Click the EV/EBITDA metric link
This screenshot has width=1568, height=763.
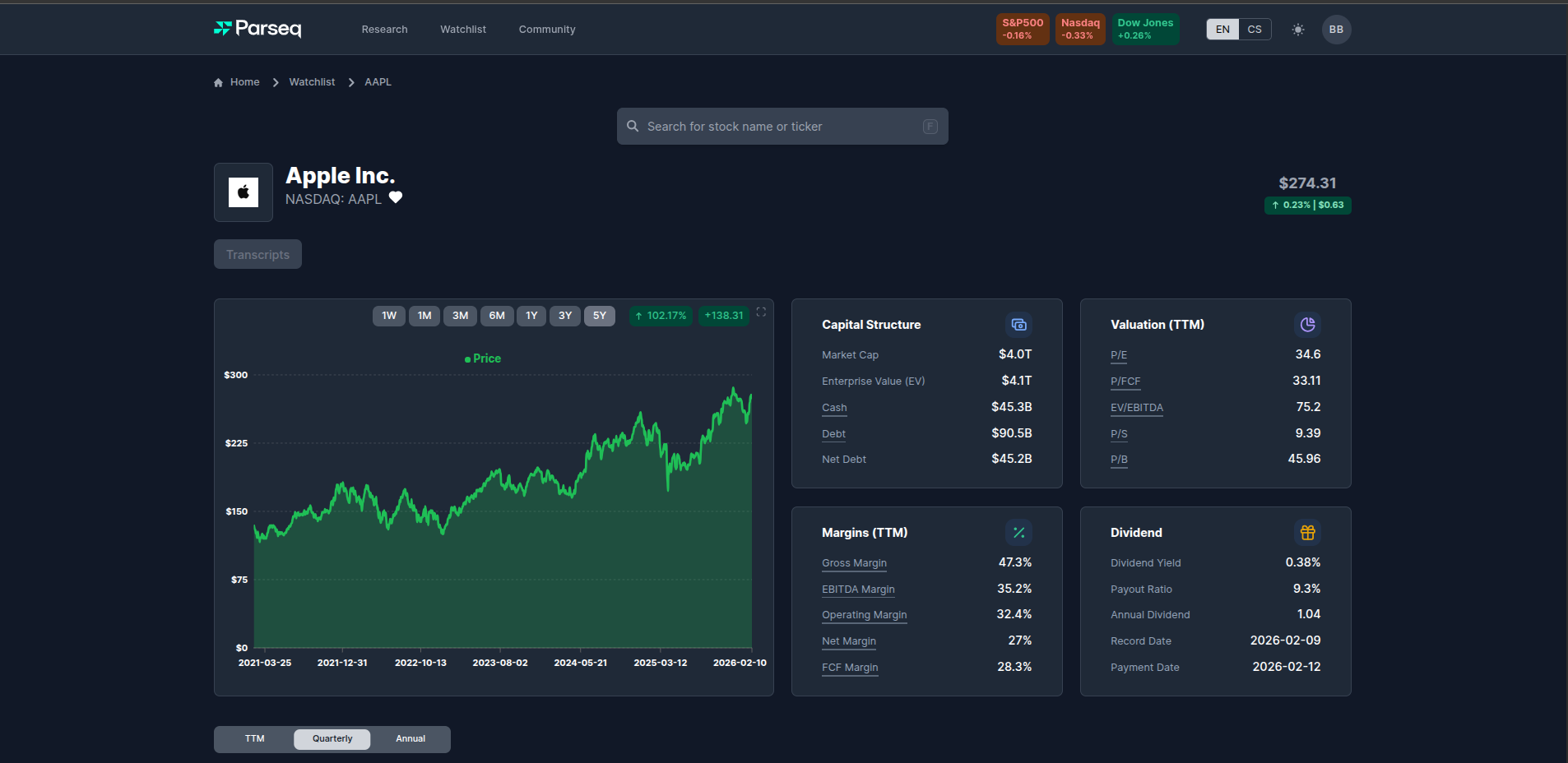[1136, 408]
